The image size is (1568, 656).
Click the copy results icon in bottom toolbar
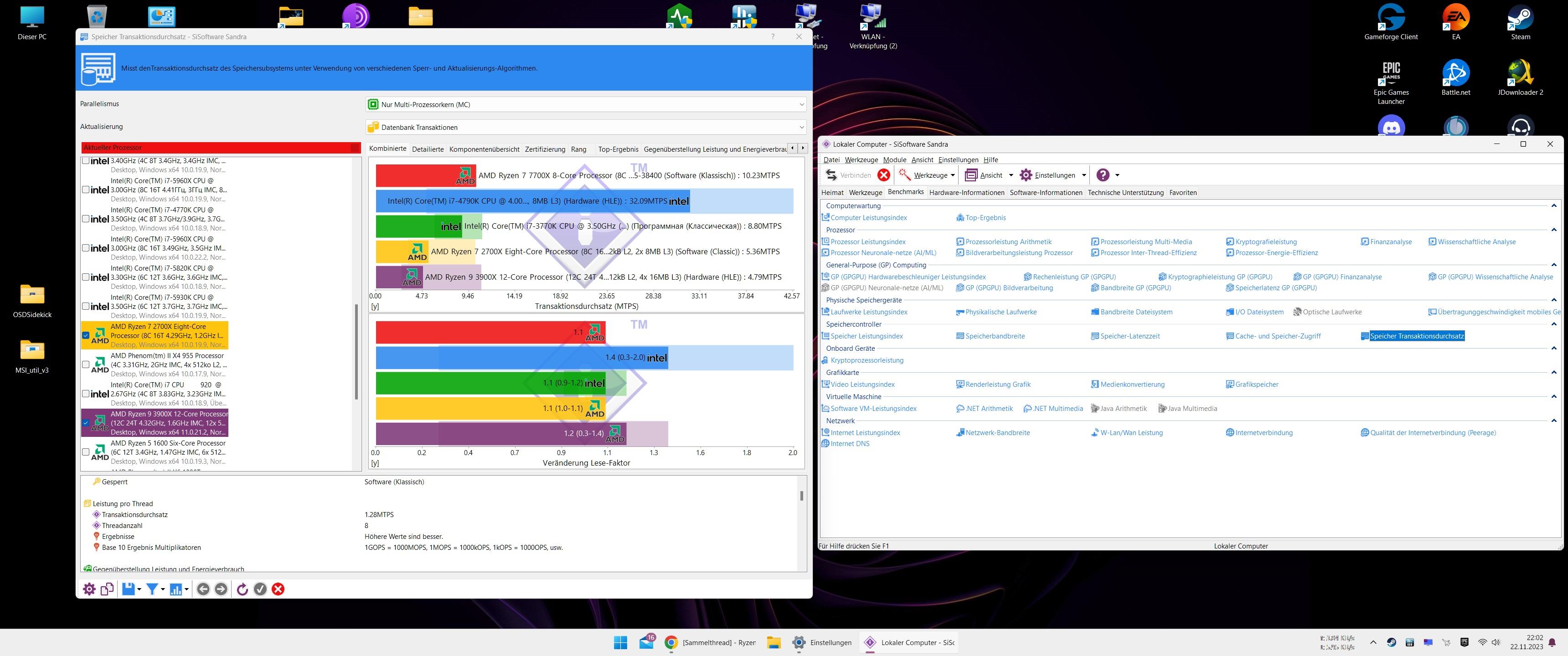(107, 589)
